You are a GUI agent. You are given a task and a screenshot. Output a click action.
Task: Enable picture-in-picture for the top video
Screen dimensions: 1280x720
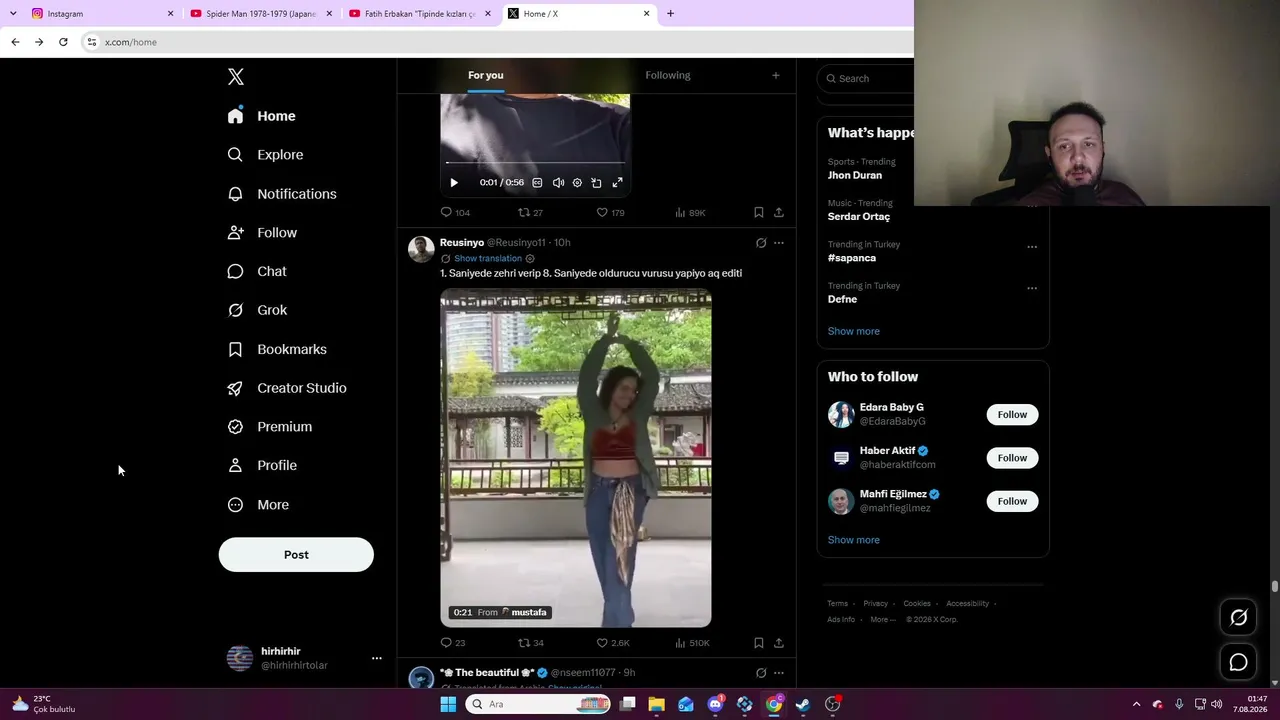(x=596, y=183)
